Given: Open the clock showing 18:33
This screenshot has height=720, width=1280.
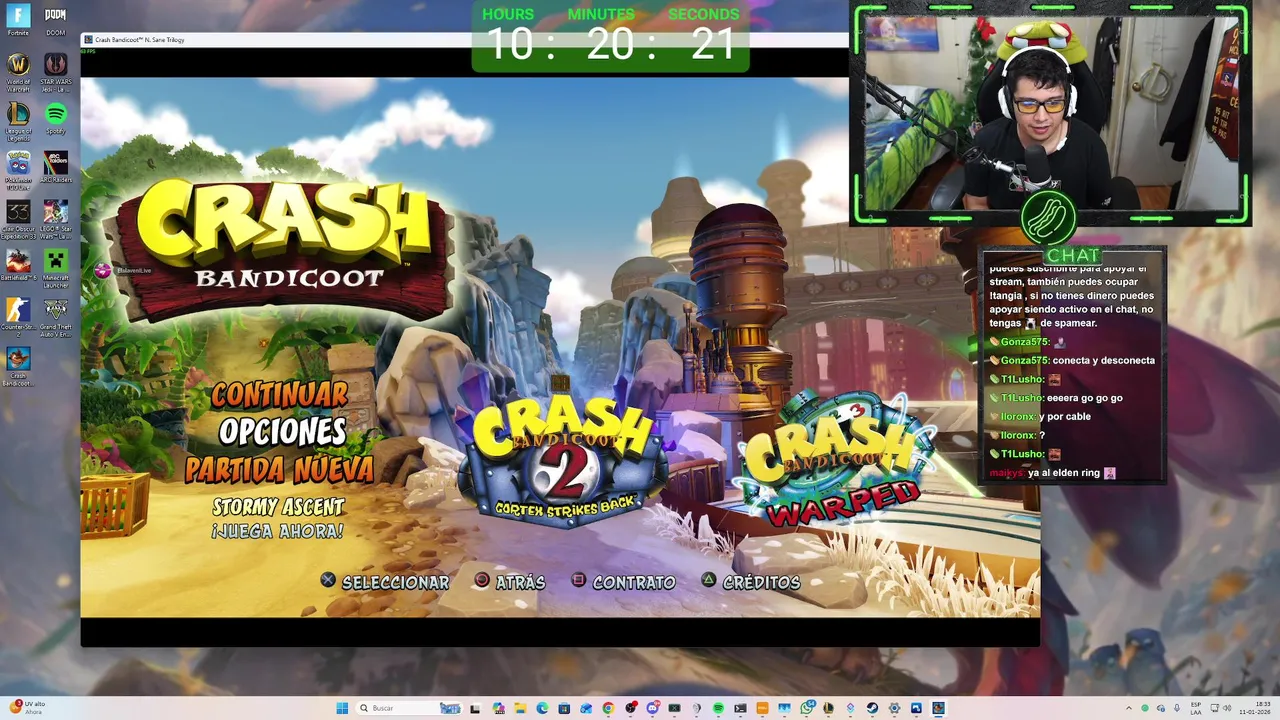Looking at the screenshot, I should (x=1255, y=708).
